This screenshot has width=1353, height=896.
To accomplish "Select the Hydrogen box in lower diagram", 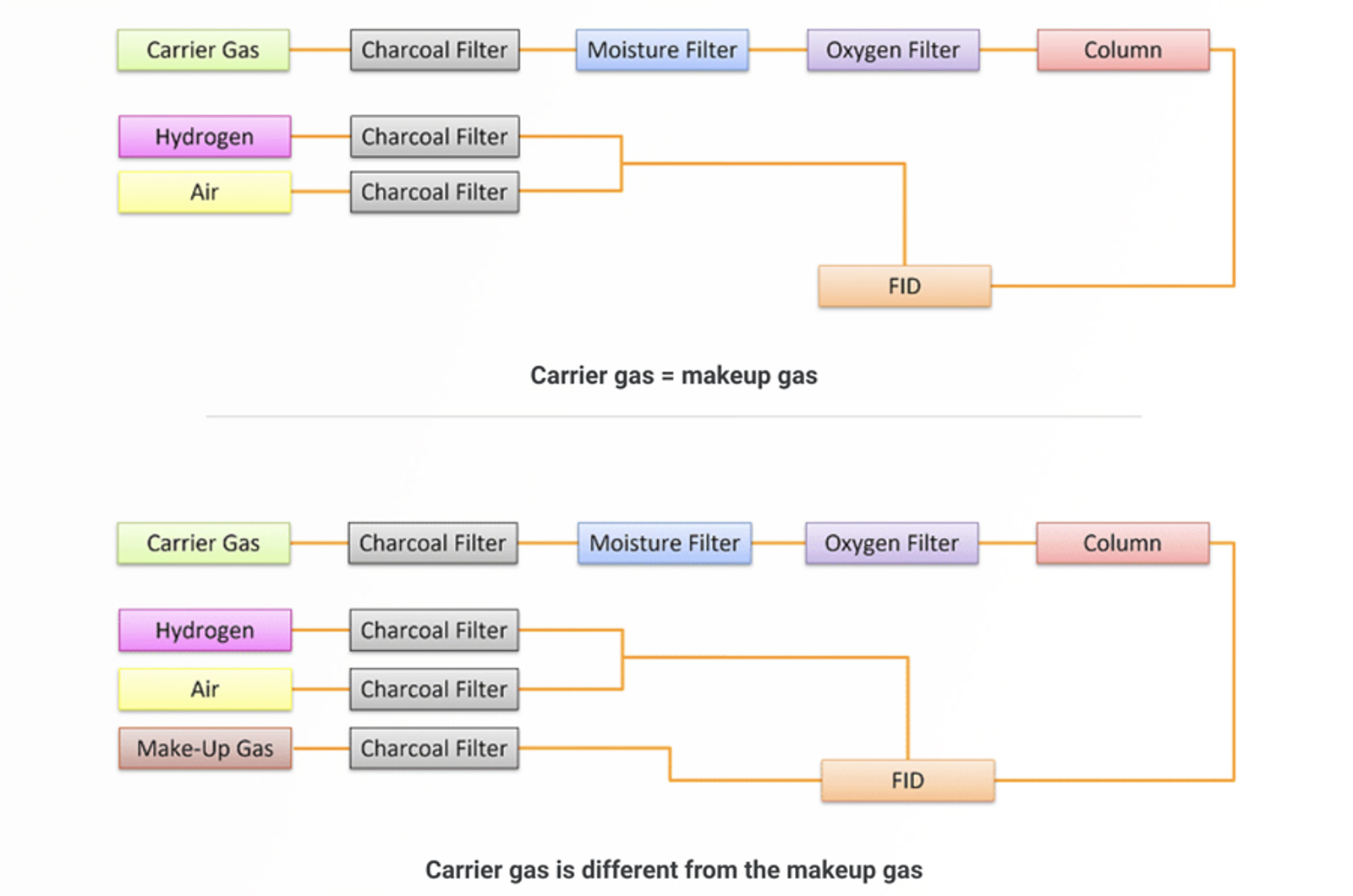I will pos(205,631).
